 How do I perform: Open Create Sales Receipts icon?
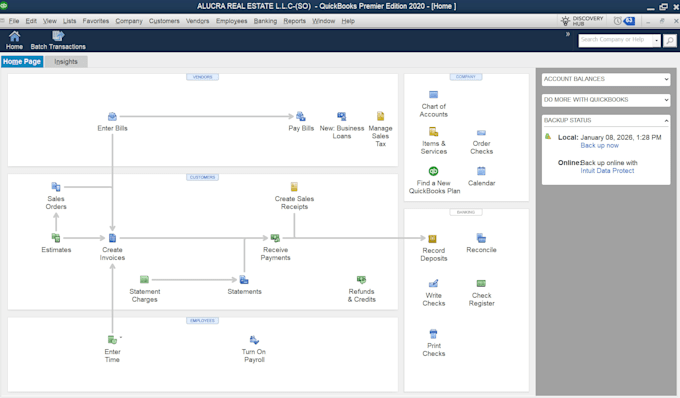pyautogui.click(x=294, y=187)
